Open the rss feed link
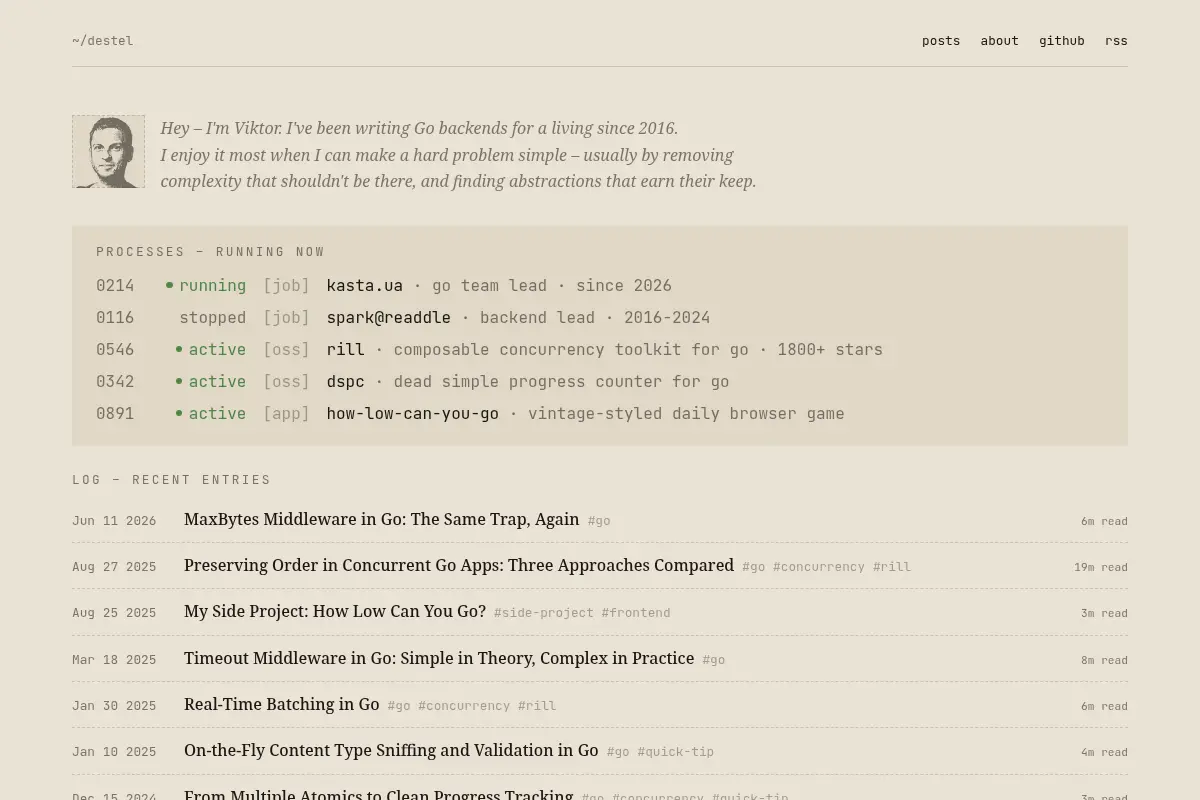 pos(1116,41)
